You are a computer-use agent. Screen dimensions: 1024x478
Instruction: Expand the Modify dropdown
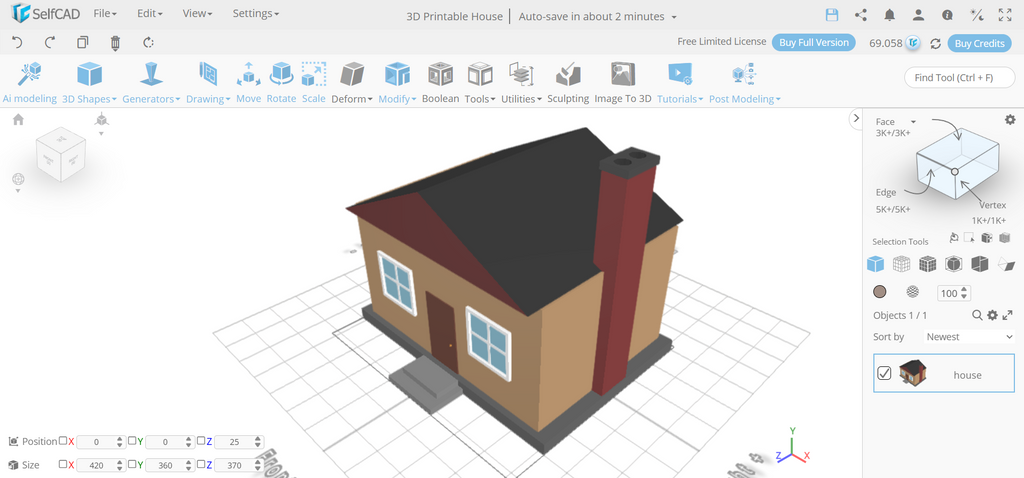397,83
